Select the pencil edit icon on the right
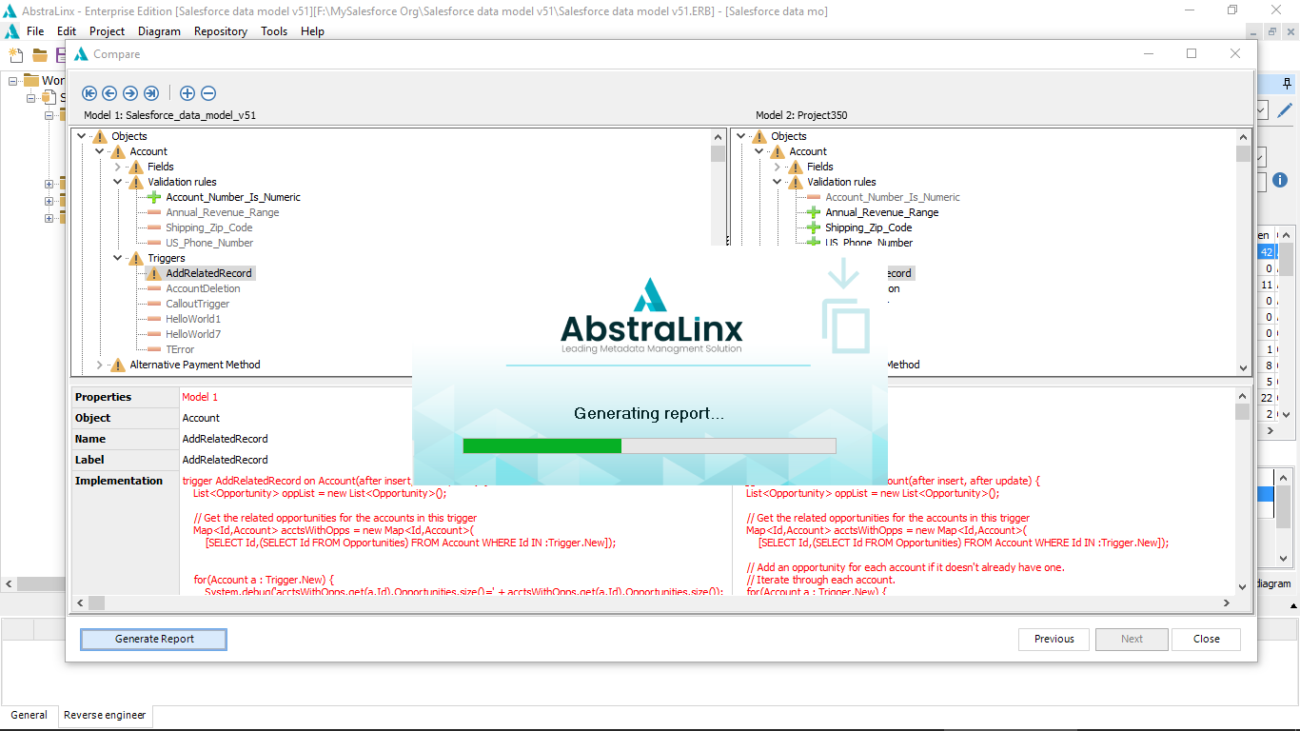This screenshot has height=731, width=1300. tap(1287, 110)
